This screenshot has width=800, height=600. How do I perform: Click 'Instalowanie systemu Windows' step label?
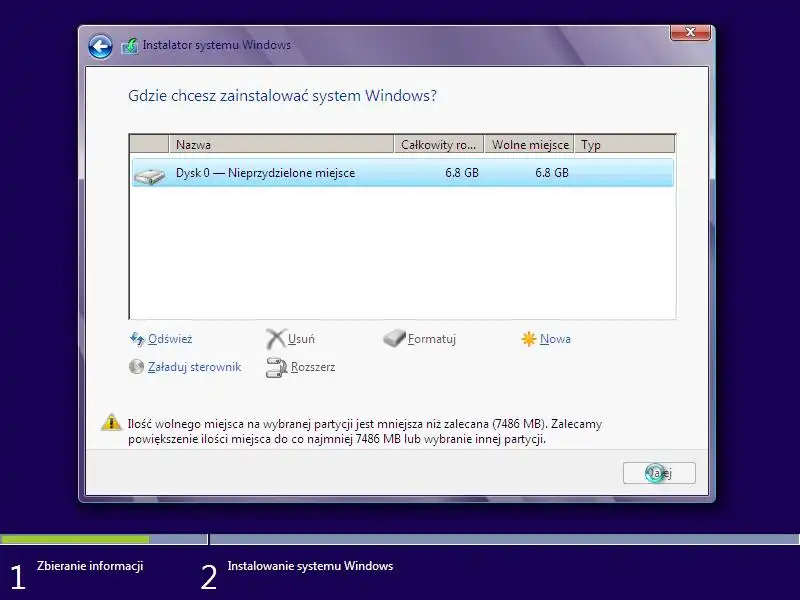pyautogui.click(x=310, y=566)
